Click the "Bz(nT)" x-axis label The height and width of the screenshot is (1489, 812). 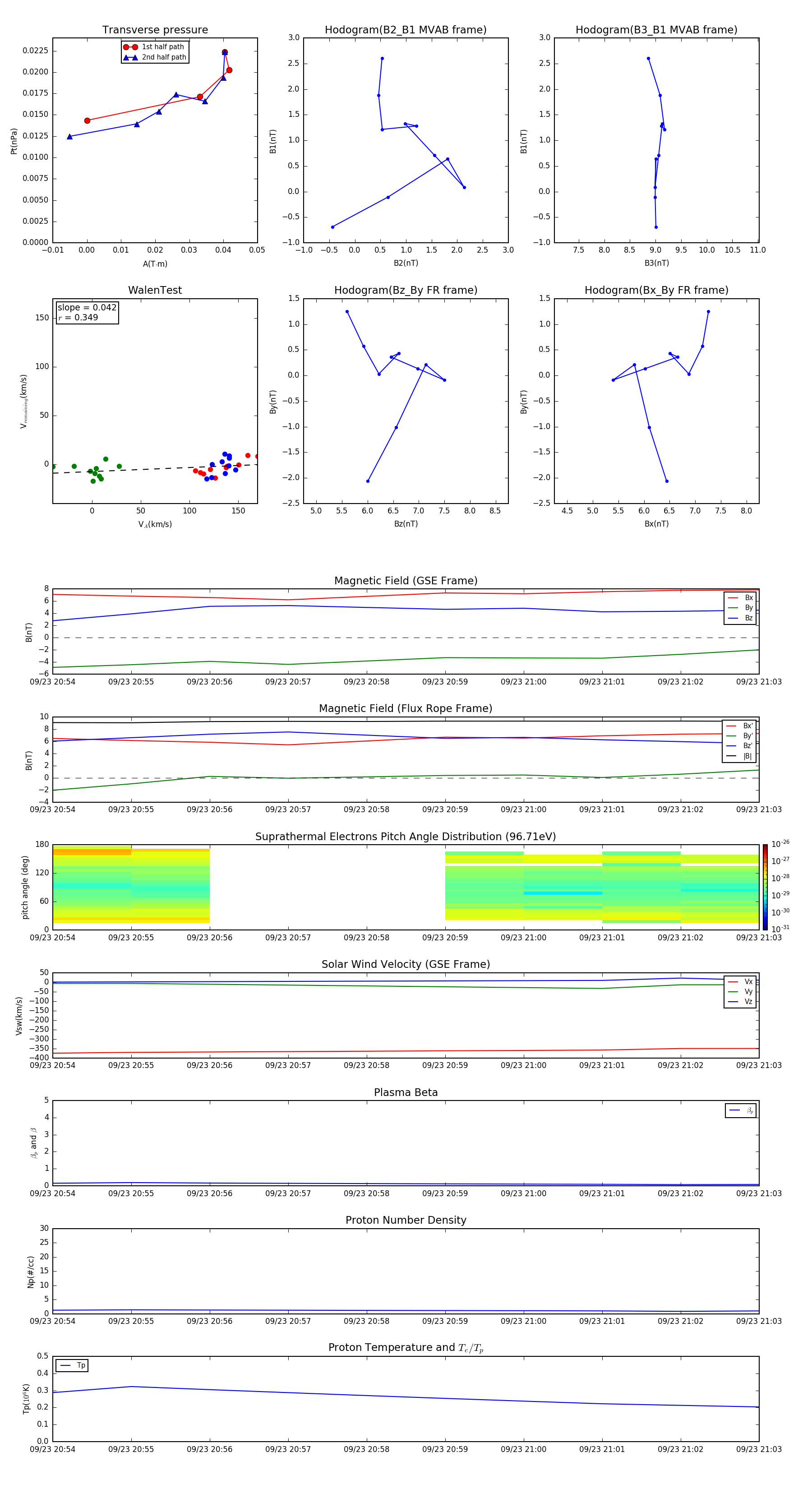pyautogui.click(x=406, y=524)
